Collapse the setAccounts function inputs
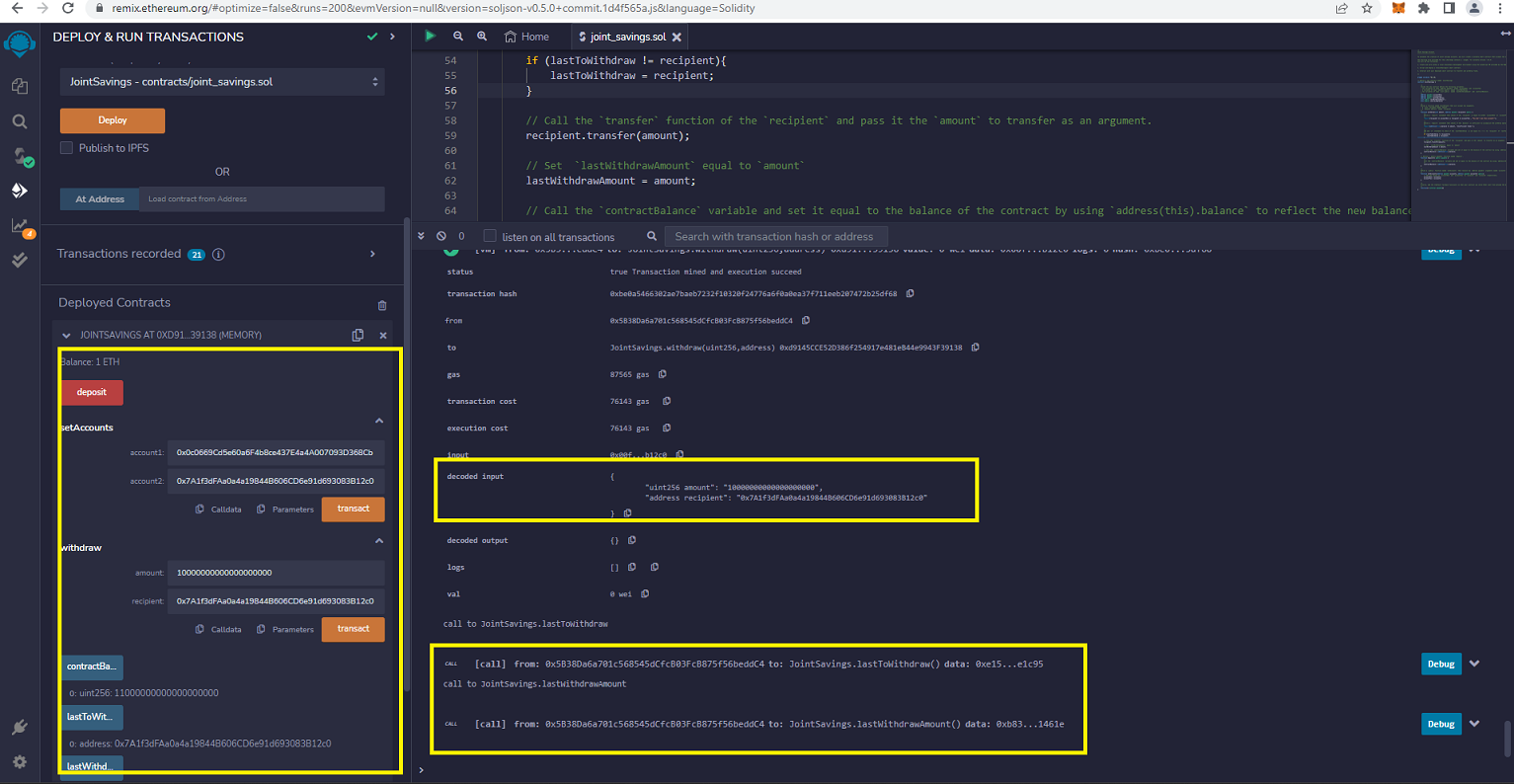The width and height of the screenshot is (1514, 784). [379, 421]
